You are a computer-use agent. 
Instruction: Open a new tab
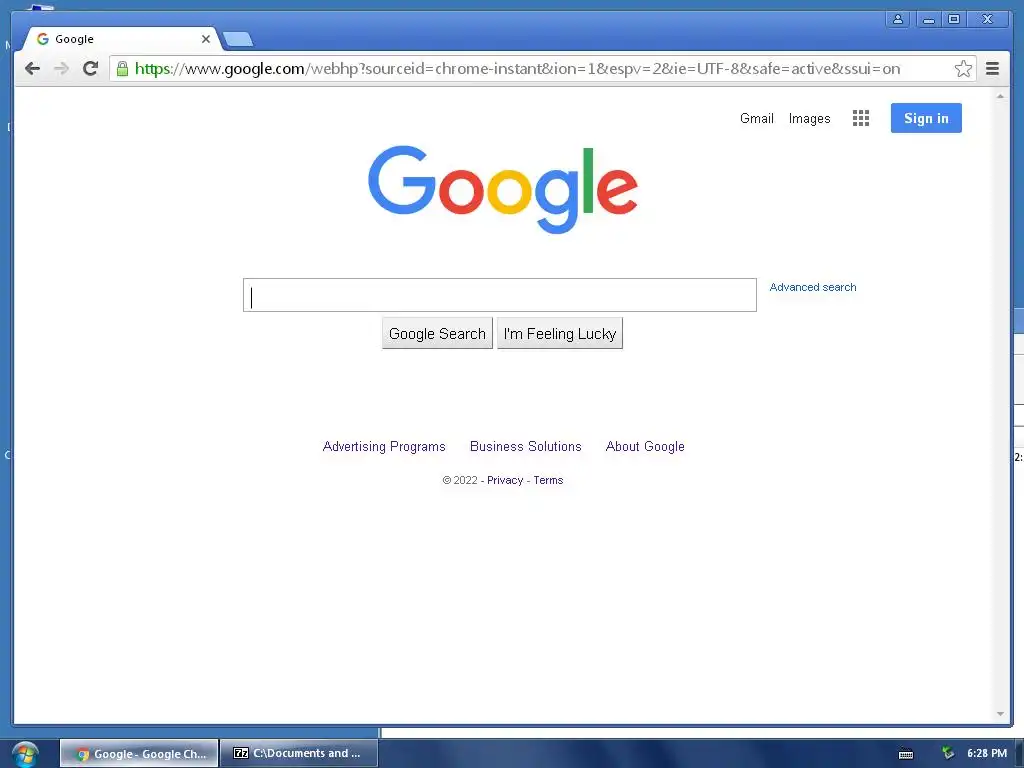point(238,40)
